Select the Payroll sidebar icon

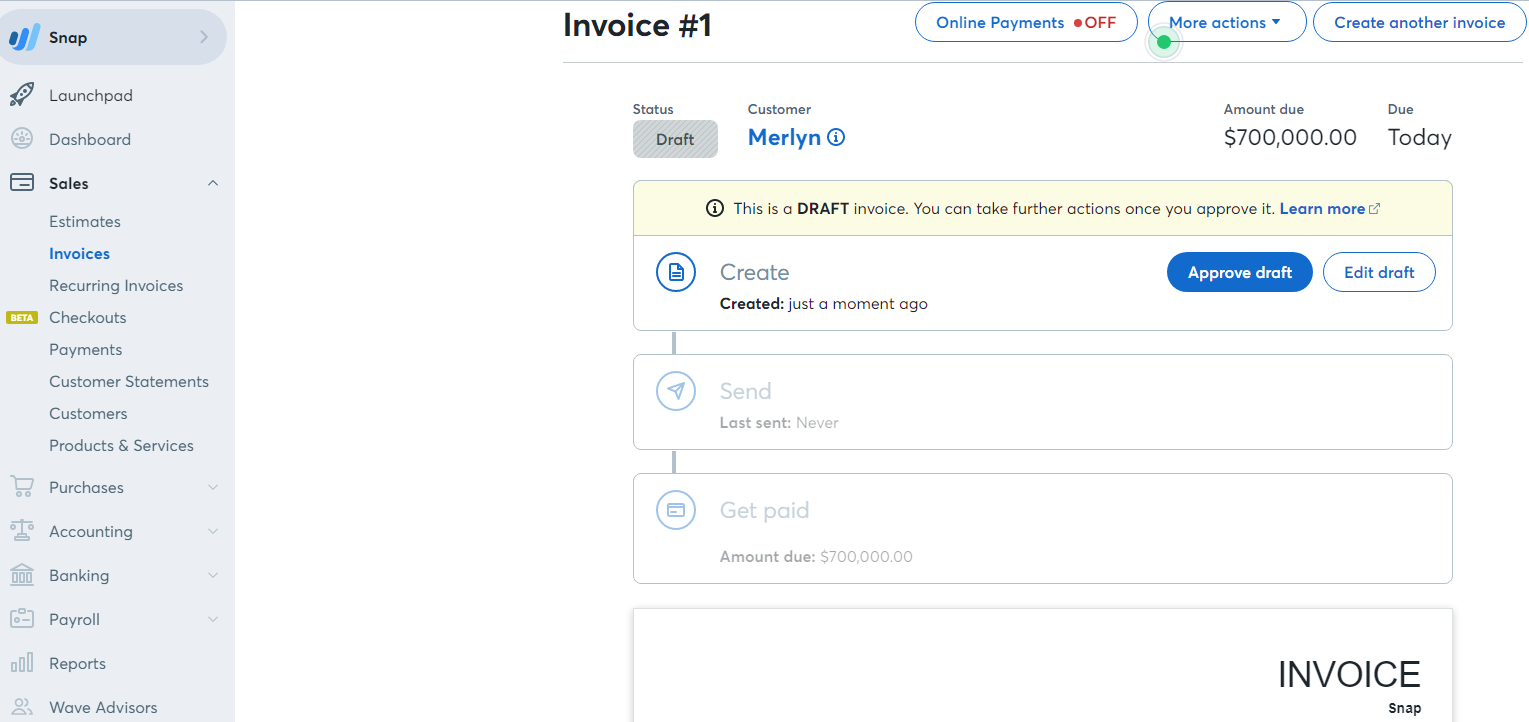click(22, 619)
